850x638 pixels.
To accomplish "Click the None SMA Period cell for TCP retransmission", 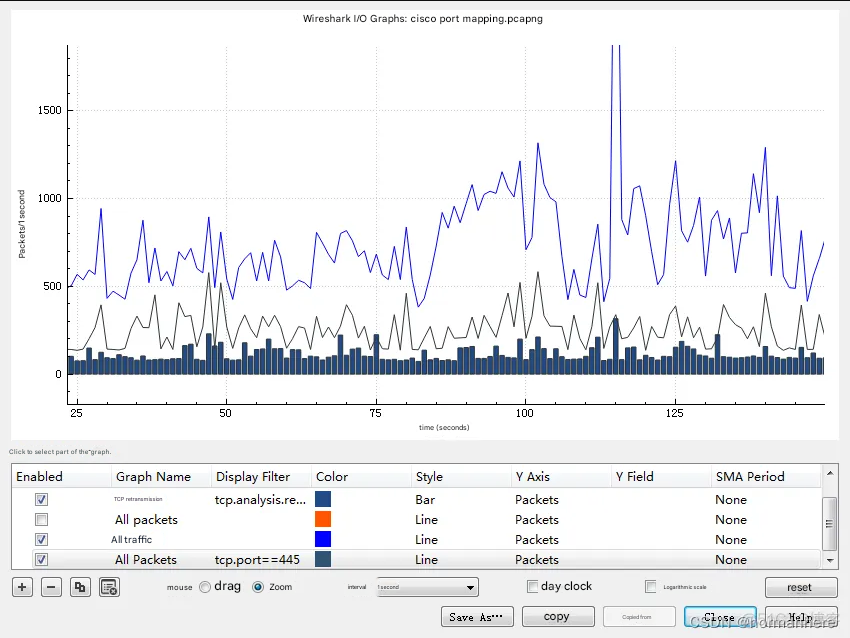I will (731, 499).
